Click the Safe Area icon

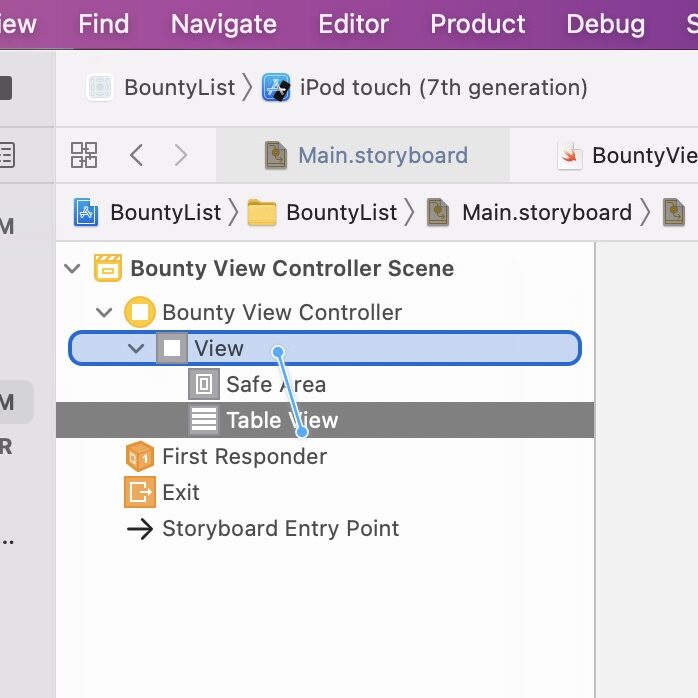point(204,384)
